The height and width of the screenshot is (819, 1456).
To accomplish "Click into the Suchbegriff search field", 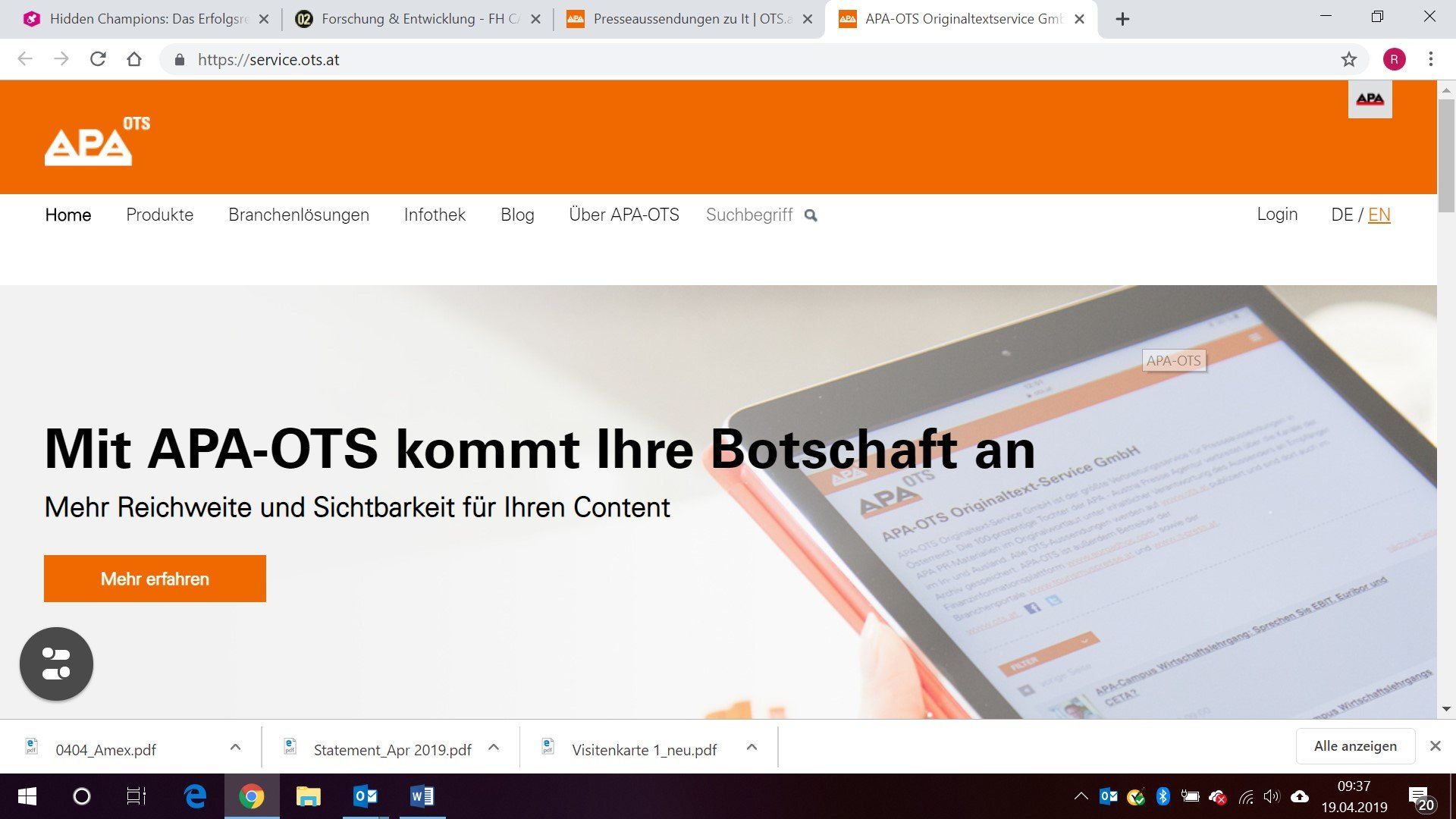I will point(749,215).
